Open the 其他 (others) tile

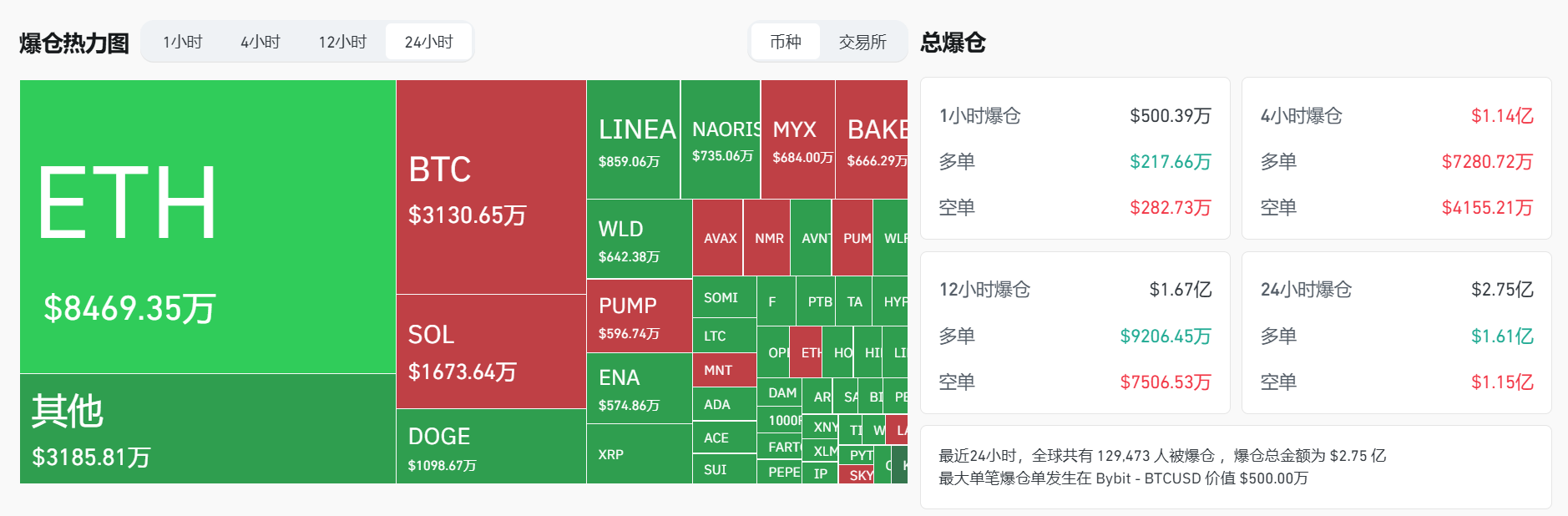(x=207, y=428)
